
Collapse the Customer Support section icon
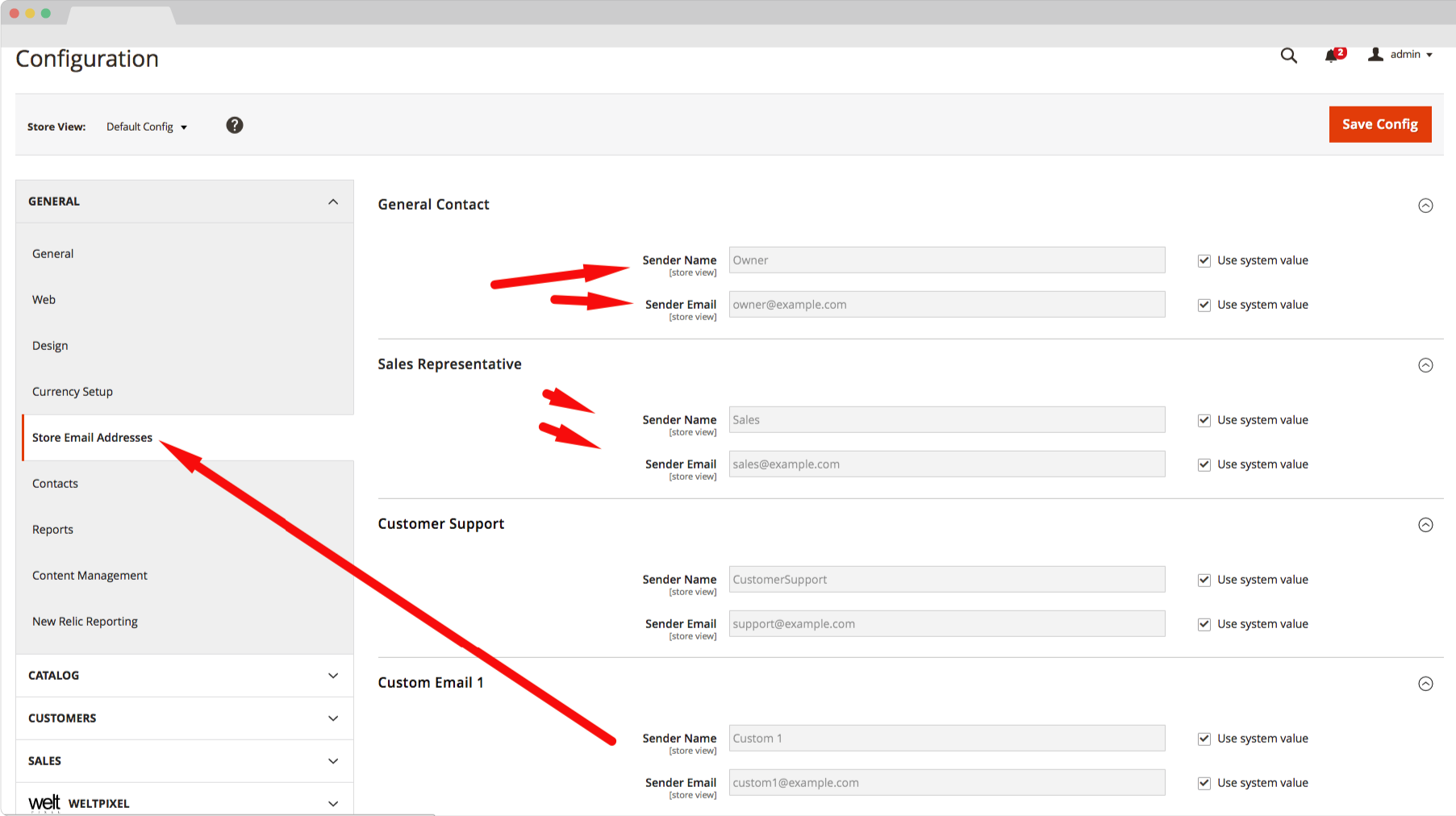[1425, 525]
